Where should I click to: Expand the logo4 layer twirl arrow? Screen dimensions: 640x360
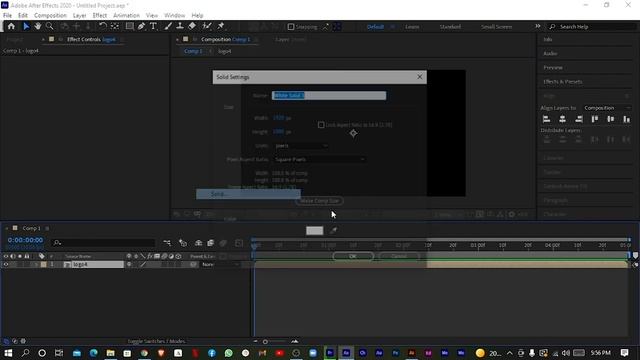coord(36,264)
